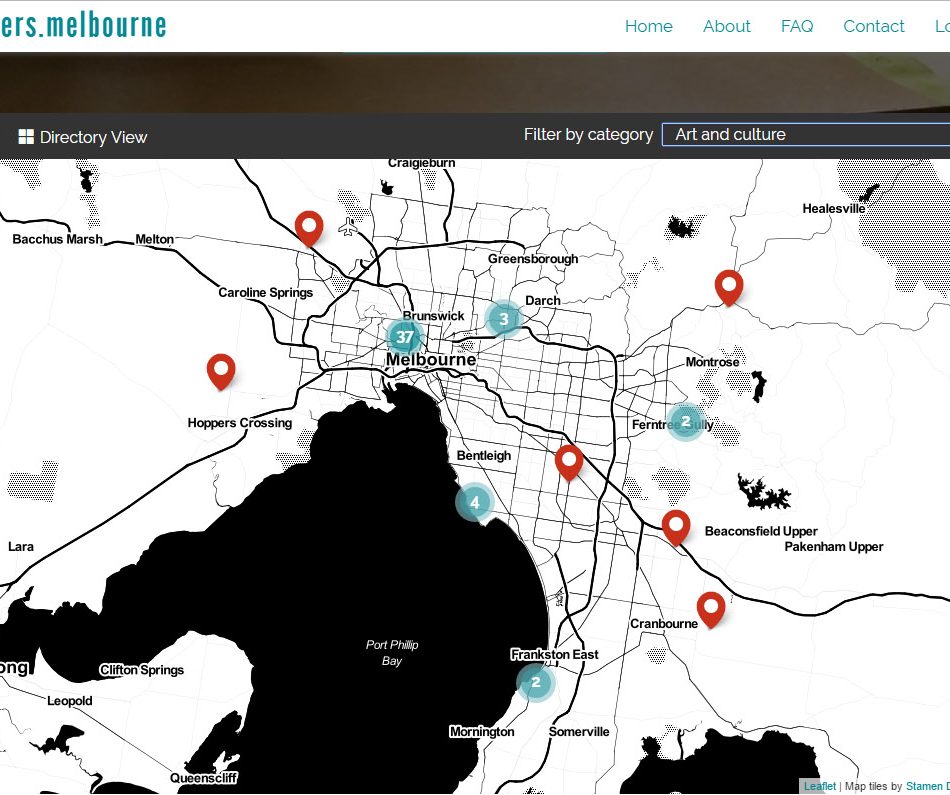Open the FAQ page
The image size is (950, 795).
click(797, 27)
